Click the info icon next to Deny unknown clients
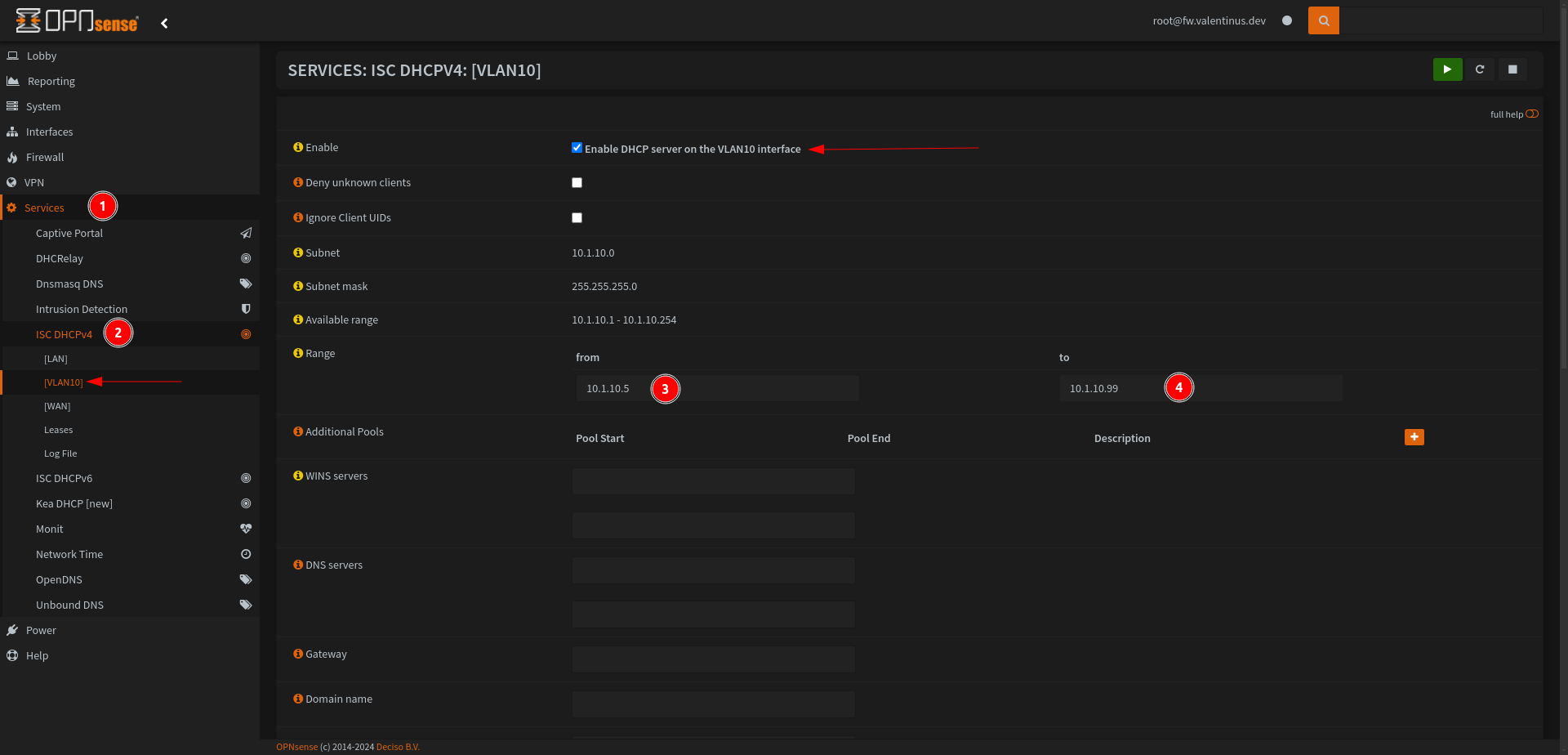The image size is (1568, 755). [298, 182]
